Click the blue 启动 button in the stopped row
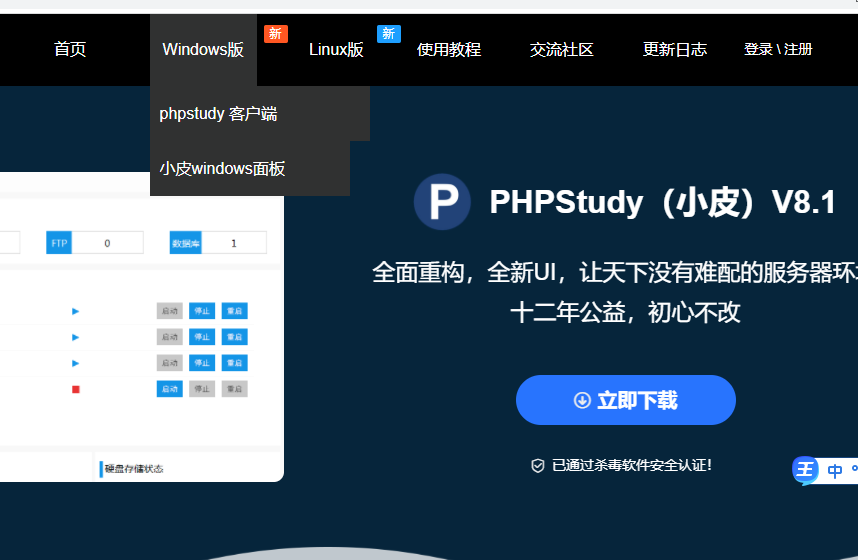Screen dimensions: 858x560 (x=170, y=389)
